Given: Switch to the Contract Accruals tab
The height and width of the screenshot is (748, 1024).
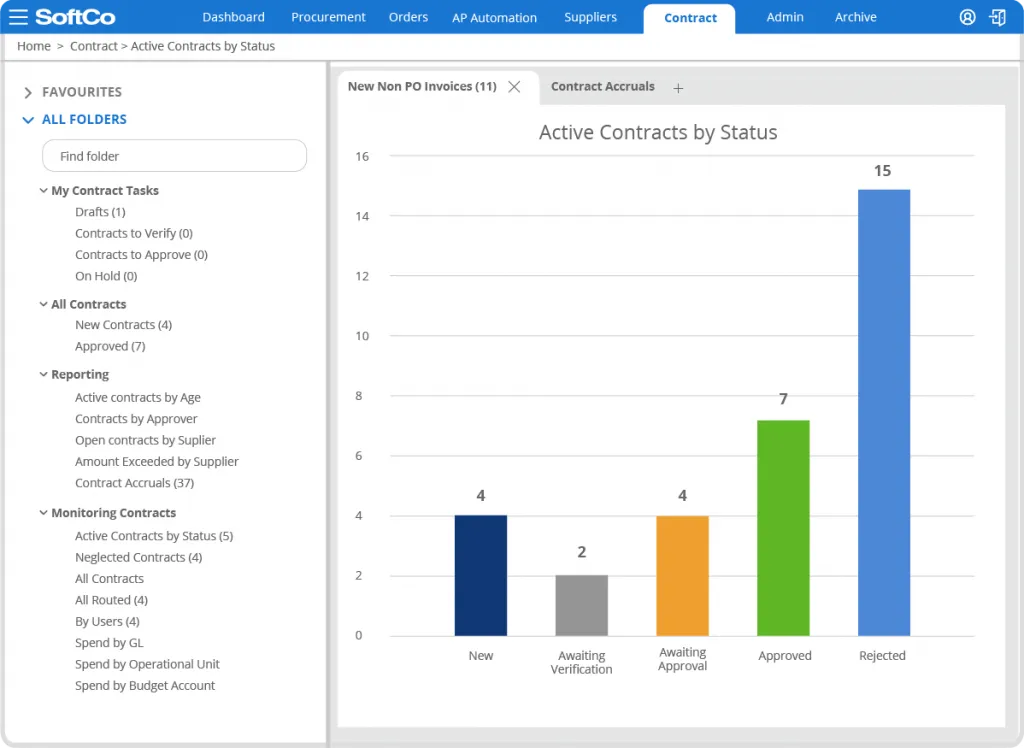Looking at the screenshot, I should pos(602,87).
